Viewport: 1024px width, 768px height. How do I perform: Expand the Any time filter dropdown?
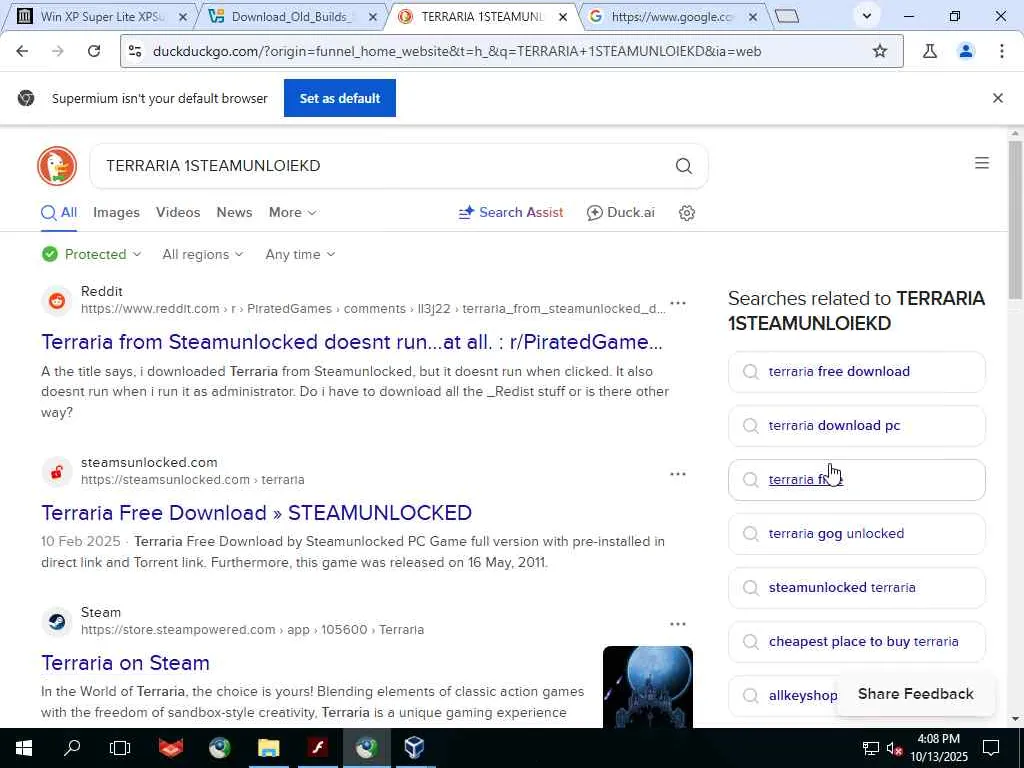coord(300,255)
